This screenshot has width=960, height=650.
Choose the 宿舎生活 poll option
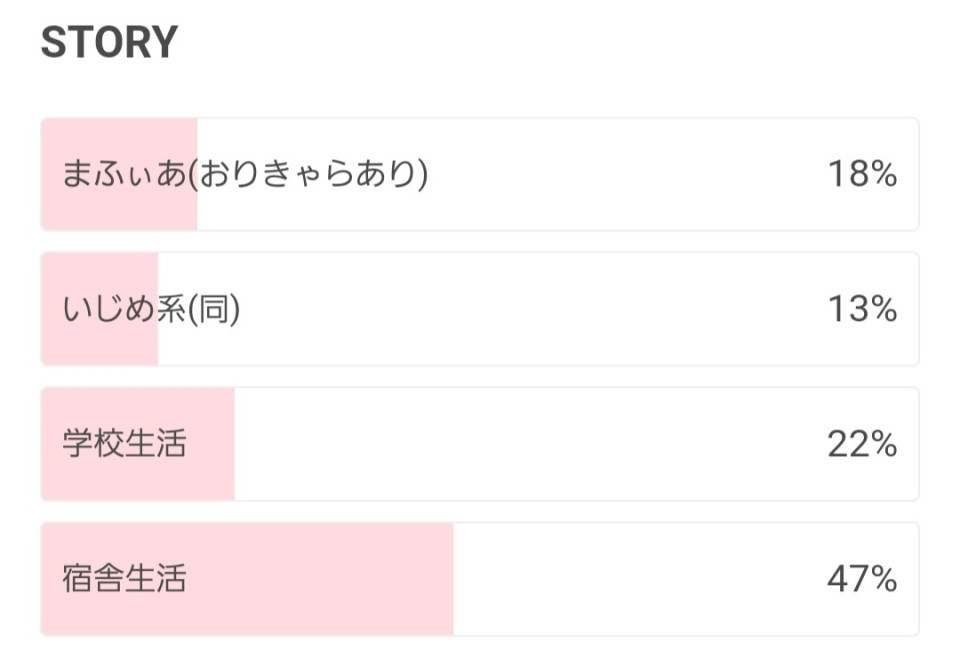pos(480,579)
